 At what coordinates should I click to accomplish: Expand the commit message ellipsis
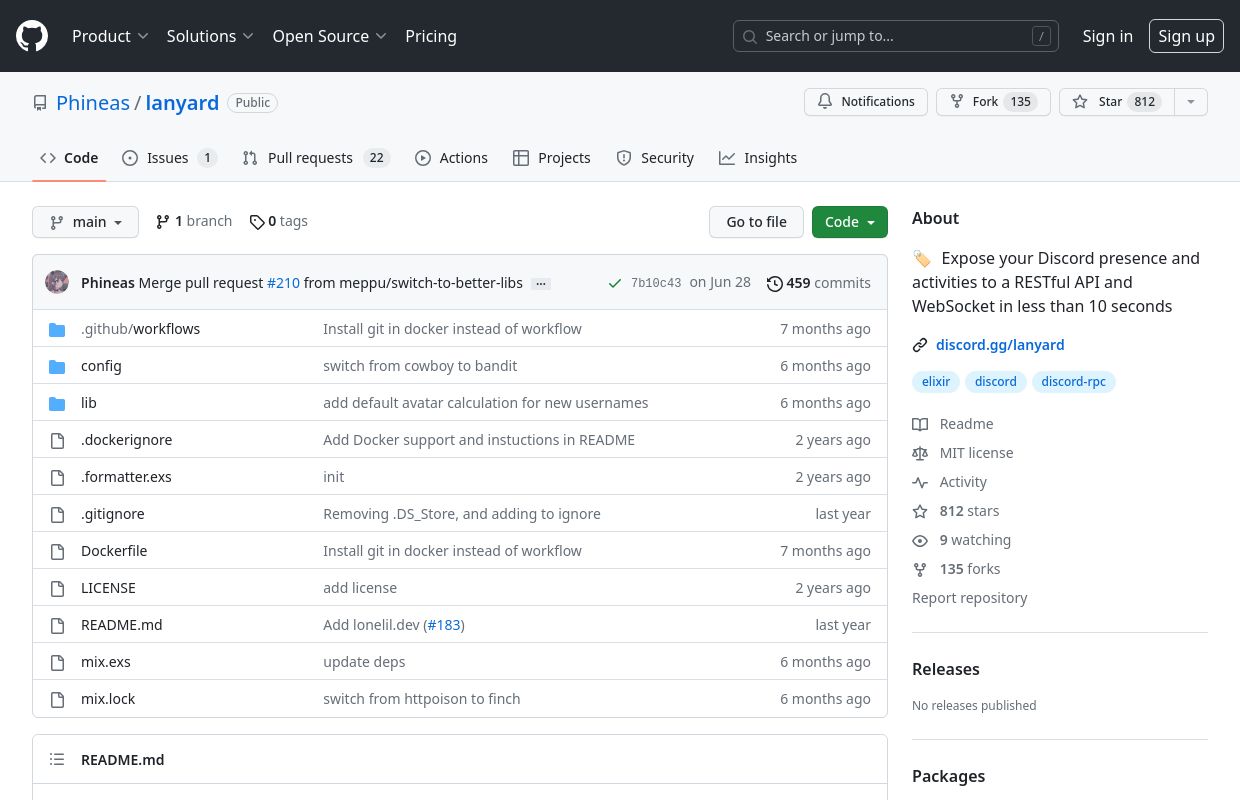click(541, 283)
